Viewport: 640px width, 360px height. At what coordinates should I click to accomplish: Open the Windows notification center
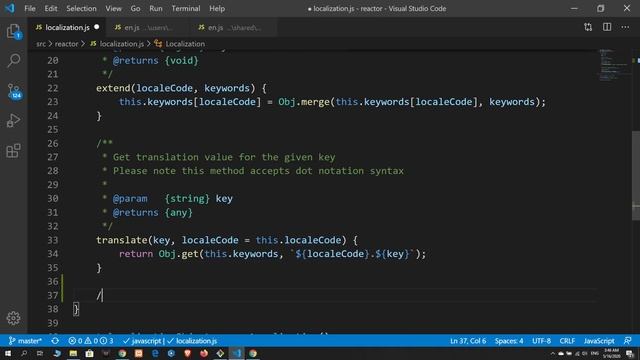tap(630, 354)
